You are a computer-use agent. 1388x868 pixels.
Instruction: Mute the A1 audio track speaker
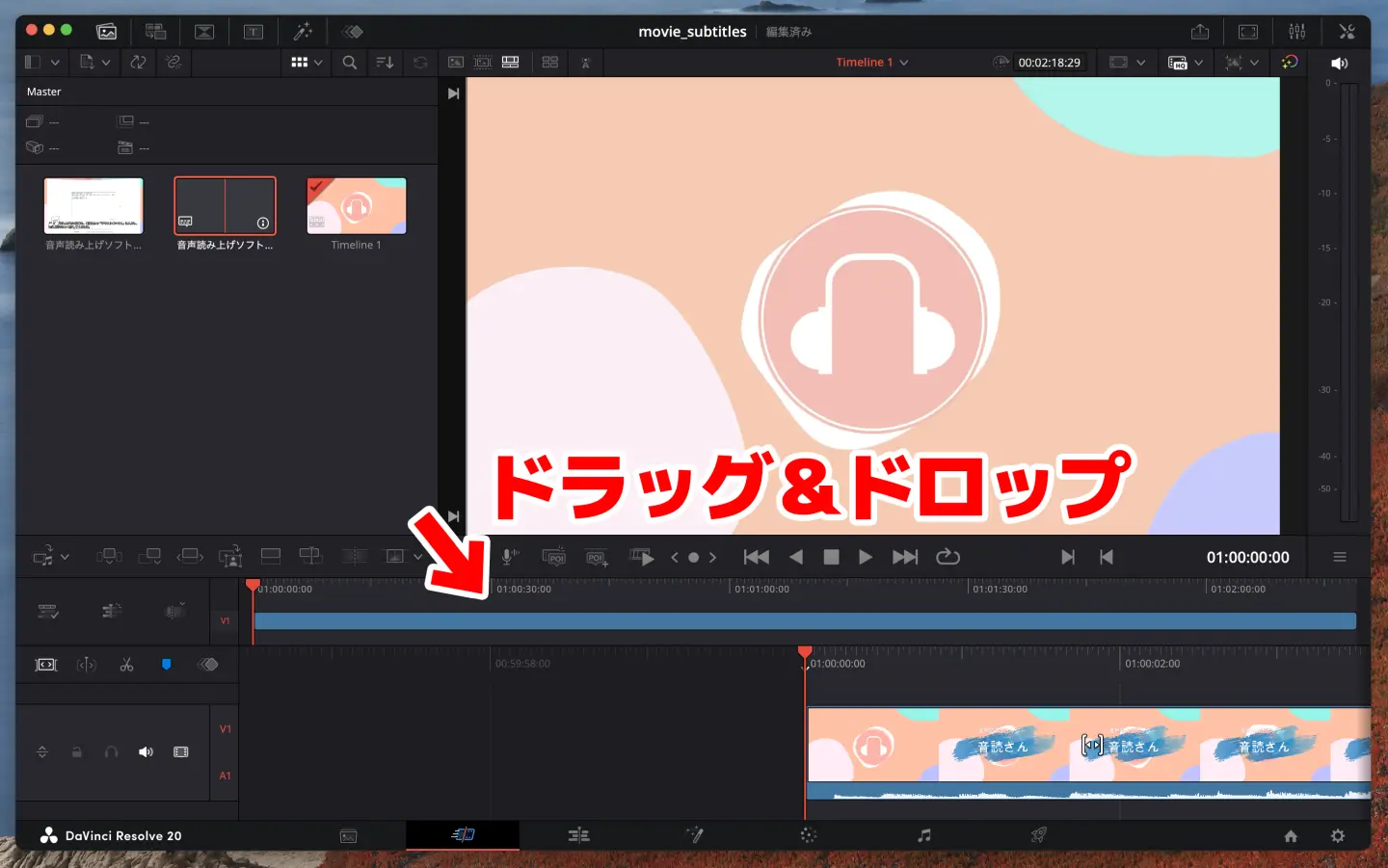pyautogui.click(x=146, y=751)
